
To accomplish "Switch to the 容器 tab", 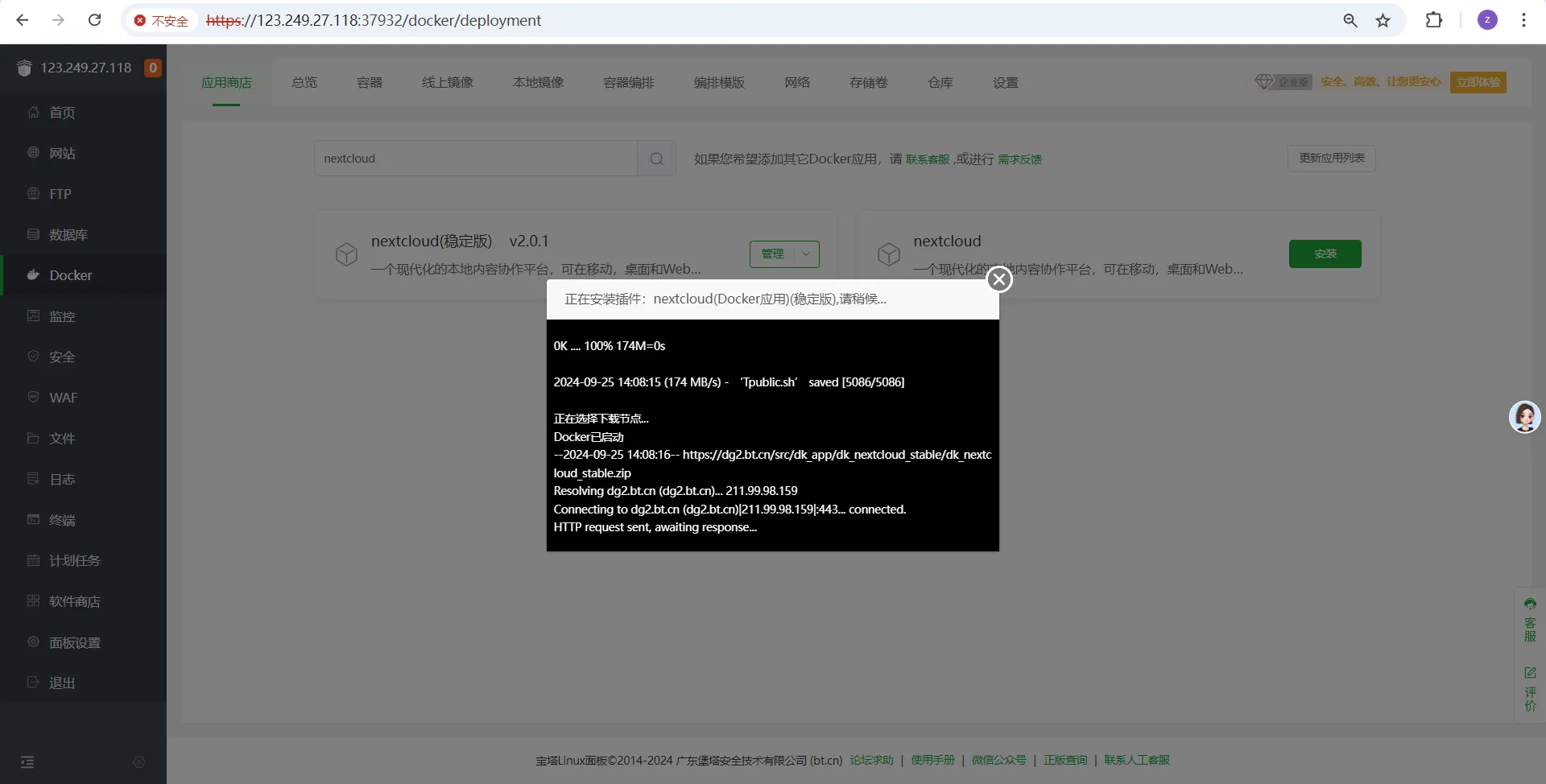I will pyautogui.click(x=370, y=82).
